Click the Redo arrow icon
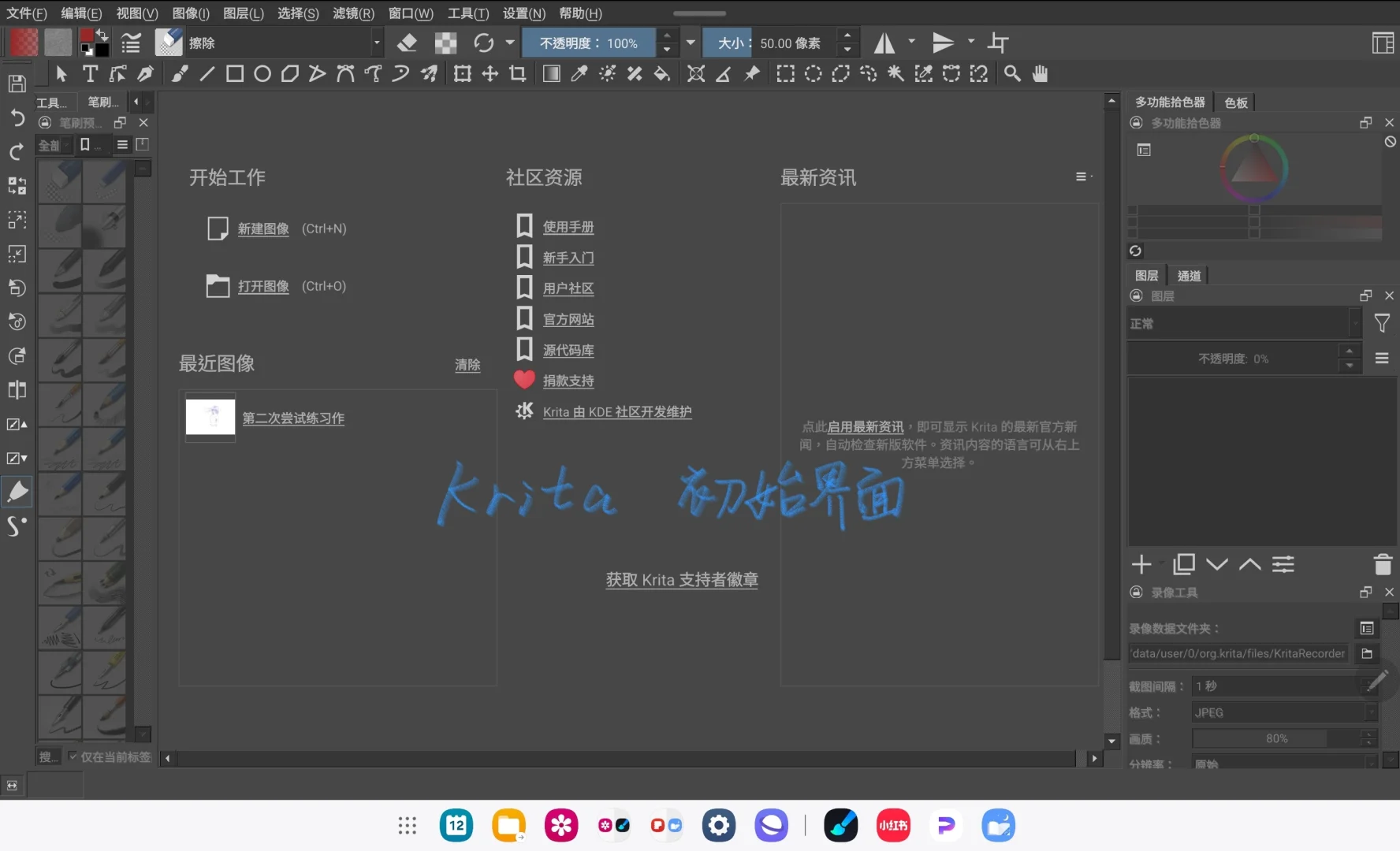The width and height of the screenshot is (1400, 851). (x=17, y=152)
